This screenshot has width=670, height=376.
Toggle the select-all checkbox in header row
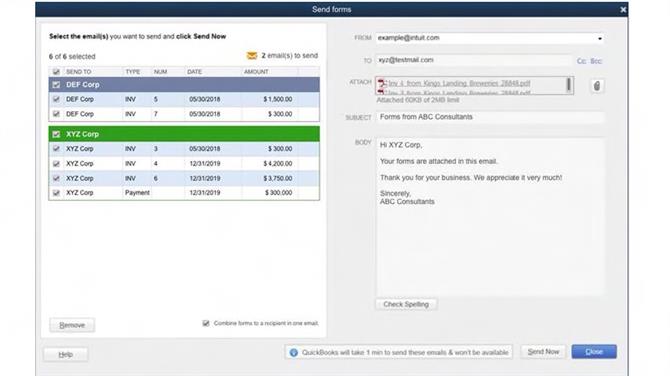[56, 72]
